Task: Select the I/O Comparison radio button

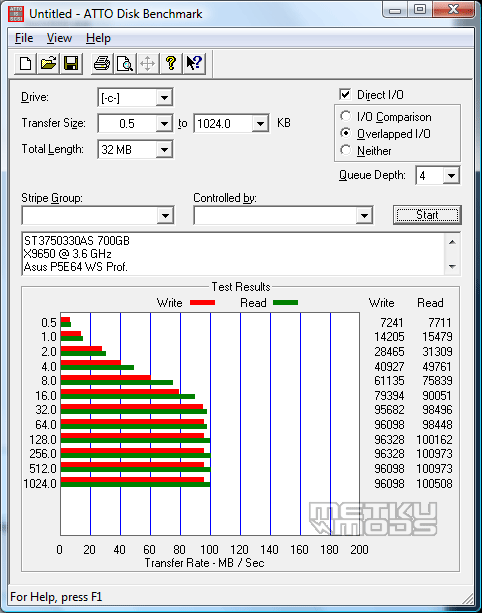Action: tap(345, 116)
